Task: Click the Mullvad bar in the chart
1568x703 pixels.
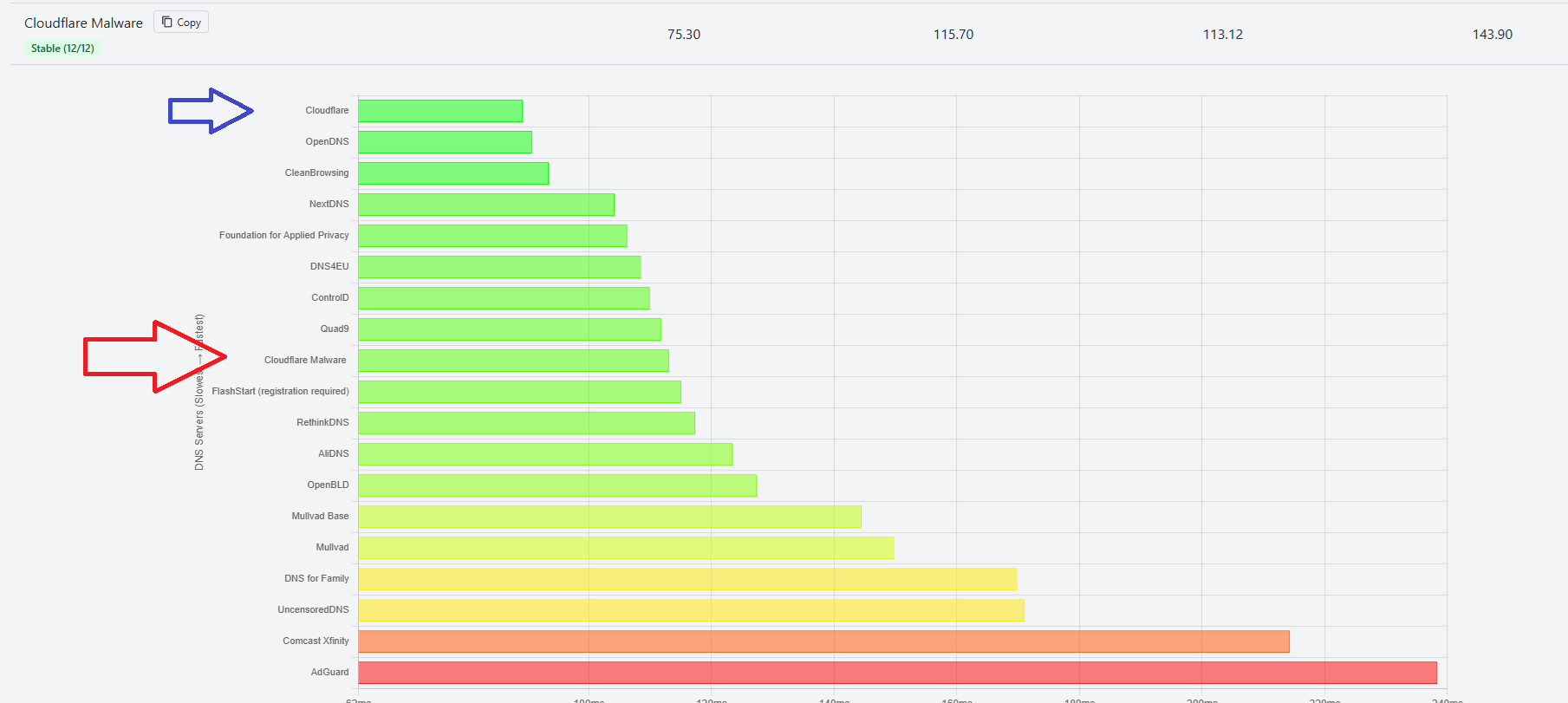Action: [x=626, y=548]
